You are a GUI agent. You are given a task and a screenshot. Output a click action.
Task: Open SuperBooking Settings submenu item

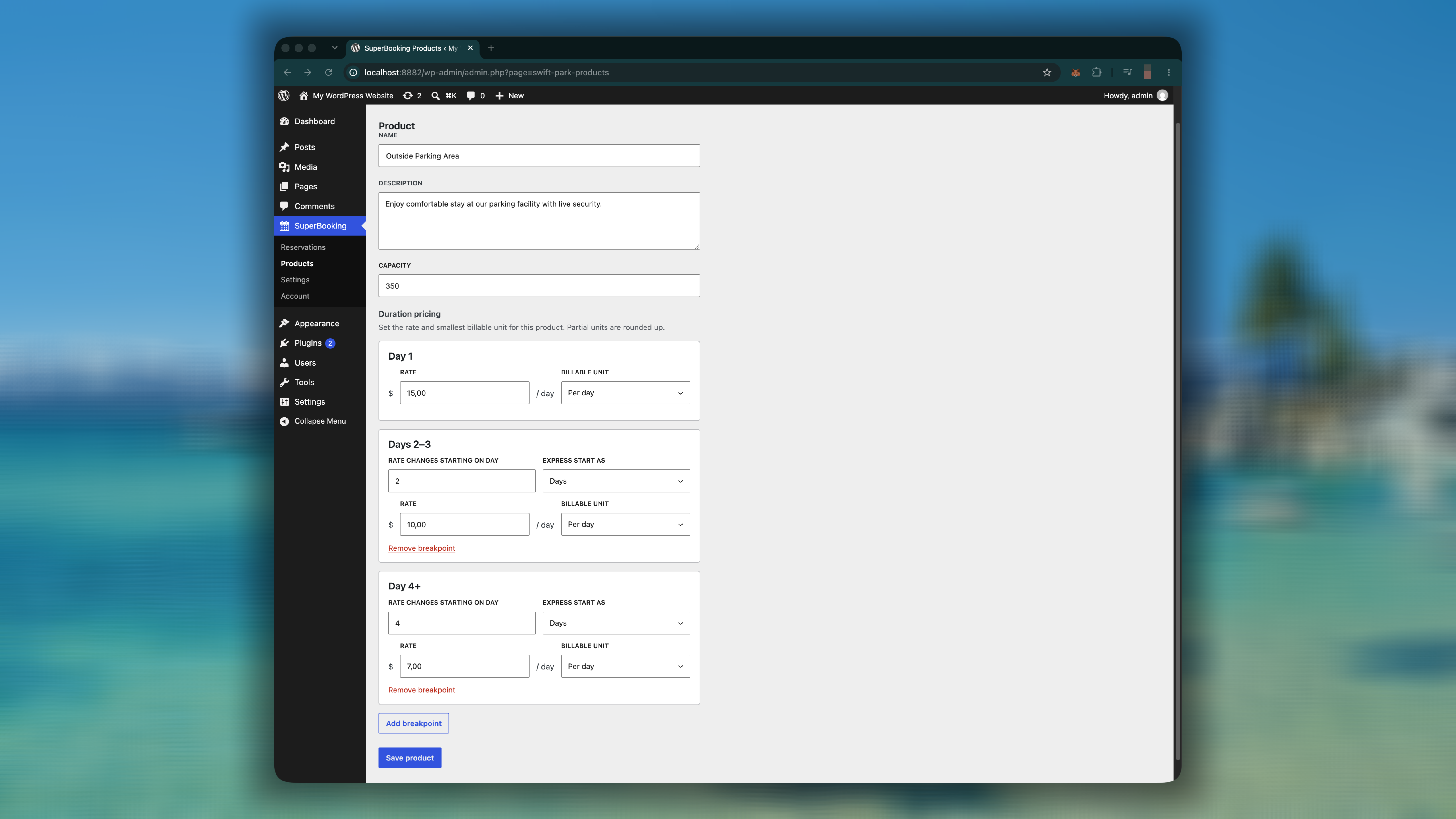pyautogui.click(x=295, y=280)
